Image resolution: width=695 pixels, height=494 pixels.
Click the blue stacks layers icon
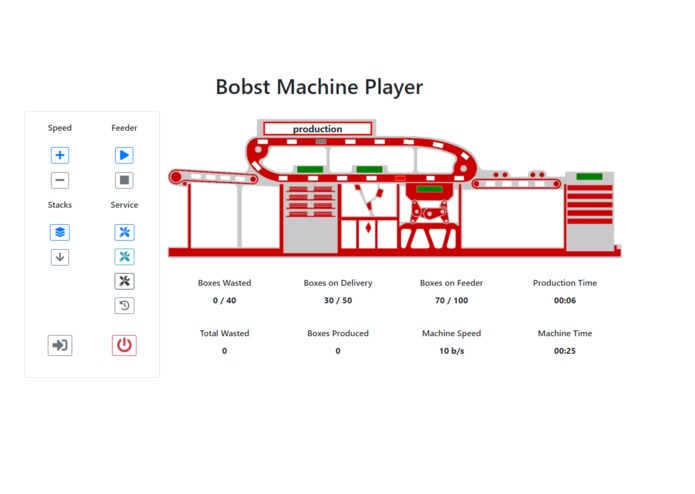pos(60,232)
